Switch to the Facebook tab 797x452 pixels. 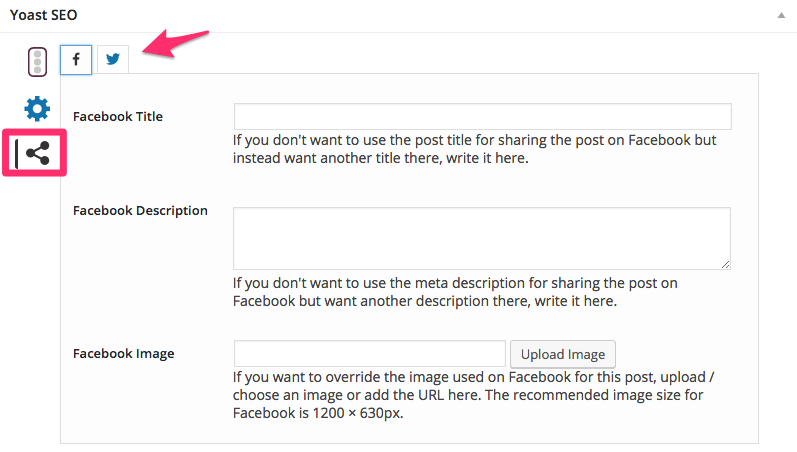[76, 59]
